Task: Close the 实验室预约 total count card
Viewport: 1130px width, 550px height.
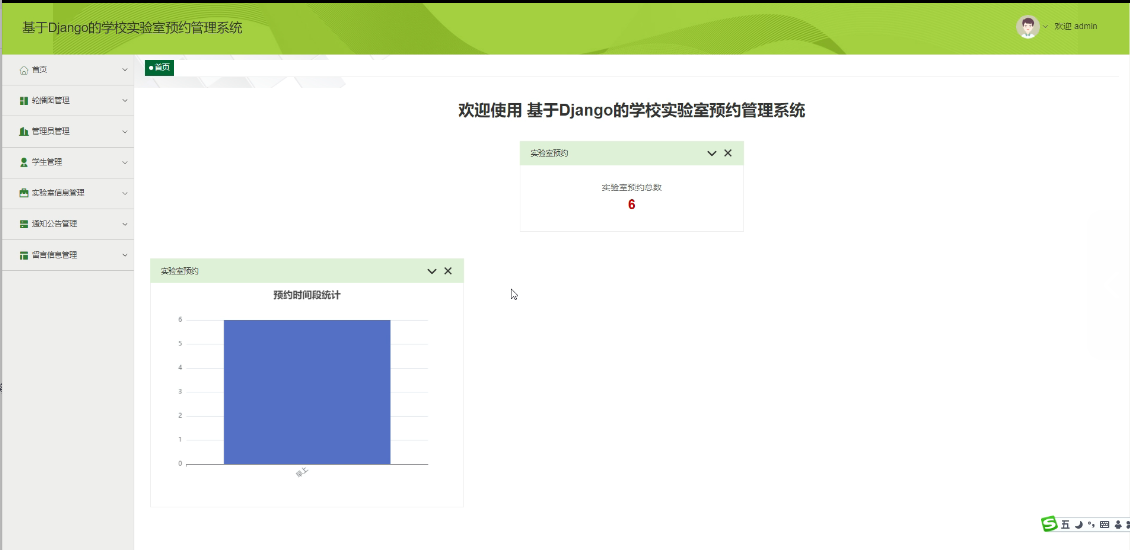Action: [728, 153]
